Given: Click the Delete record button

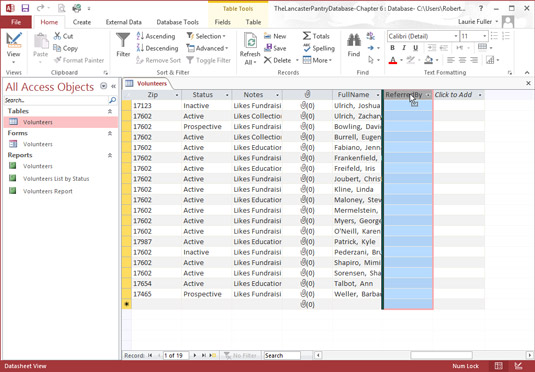Looking at the screenshot, I should (x=277, y=60).
